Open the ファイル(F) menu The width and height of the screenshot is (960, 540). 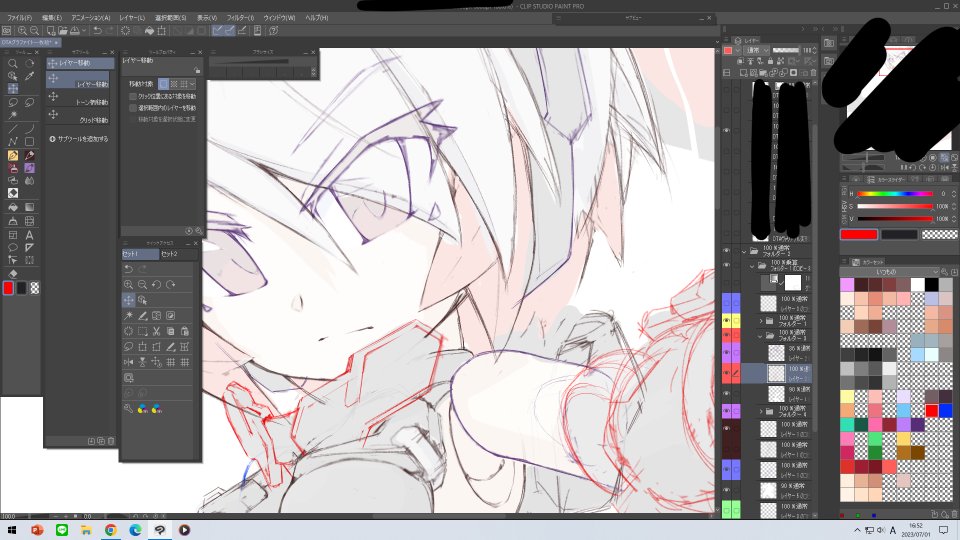(20, 18)
